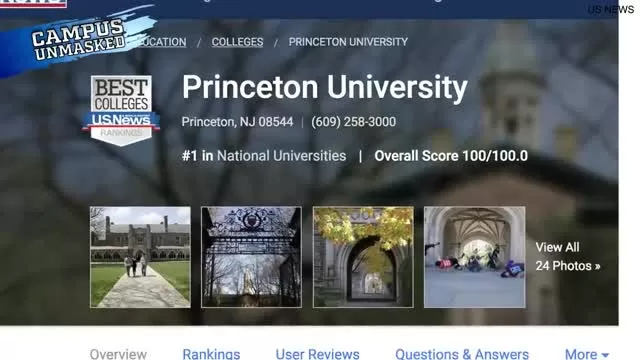Click the Princeton University heading

[x=325, y=87]
